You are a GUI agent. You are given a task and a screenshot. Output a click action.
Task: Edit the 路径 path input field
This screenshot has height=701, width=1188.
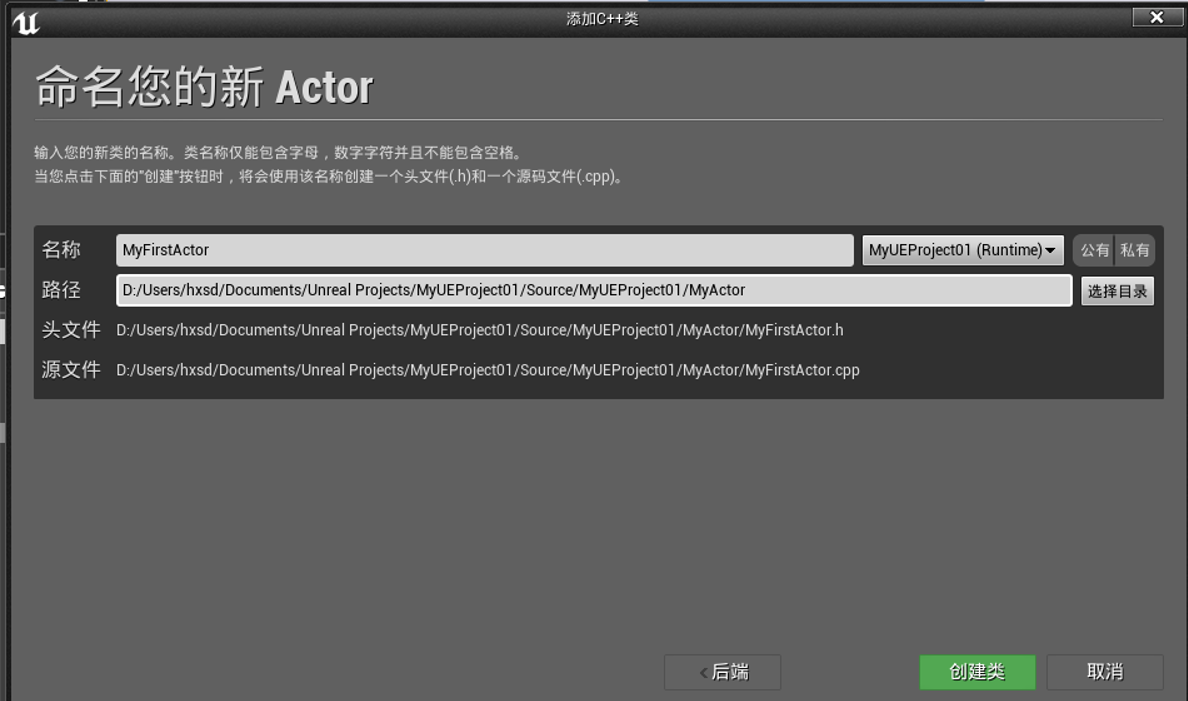pyautogui.click(x=593, y=290)
